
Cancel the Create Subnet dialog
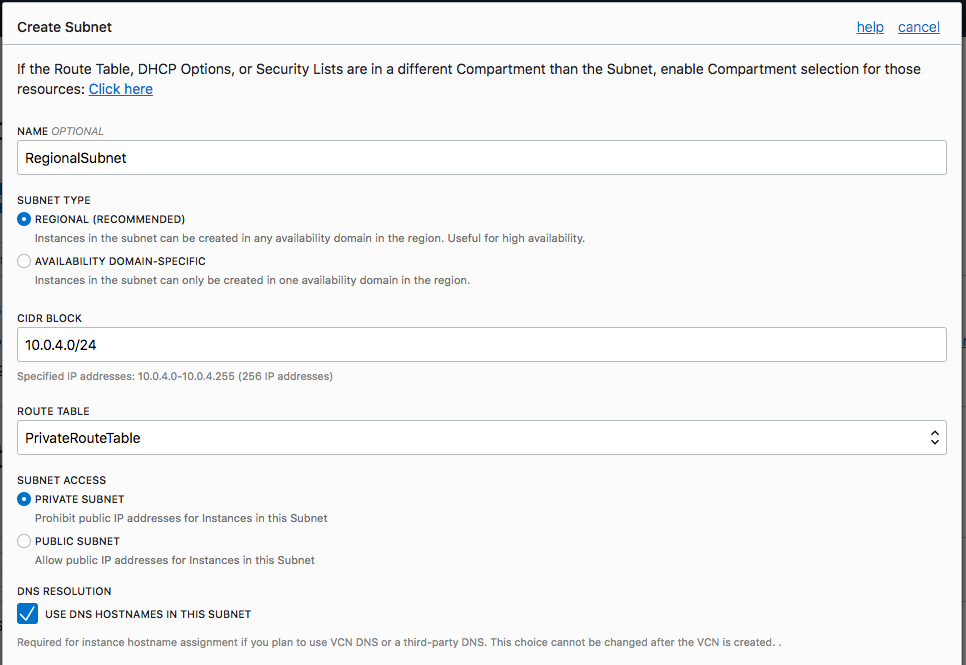[918, 27]
